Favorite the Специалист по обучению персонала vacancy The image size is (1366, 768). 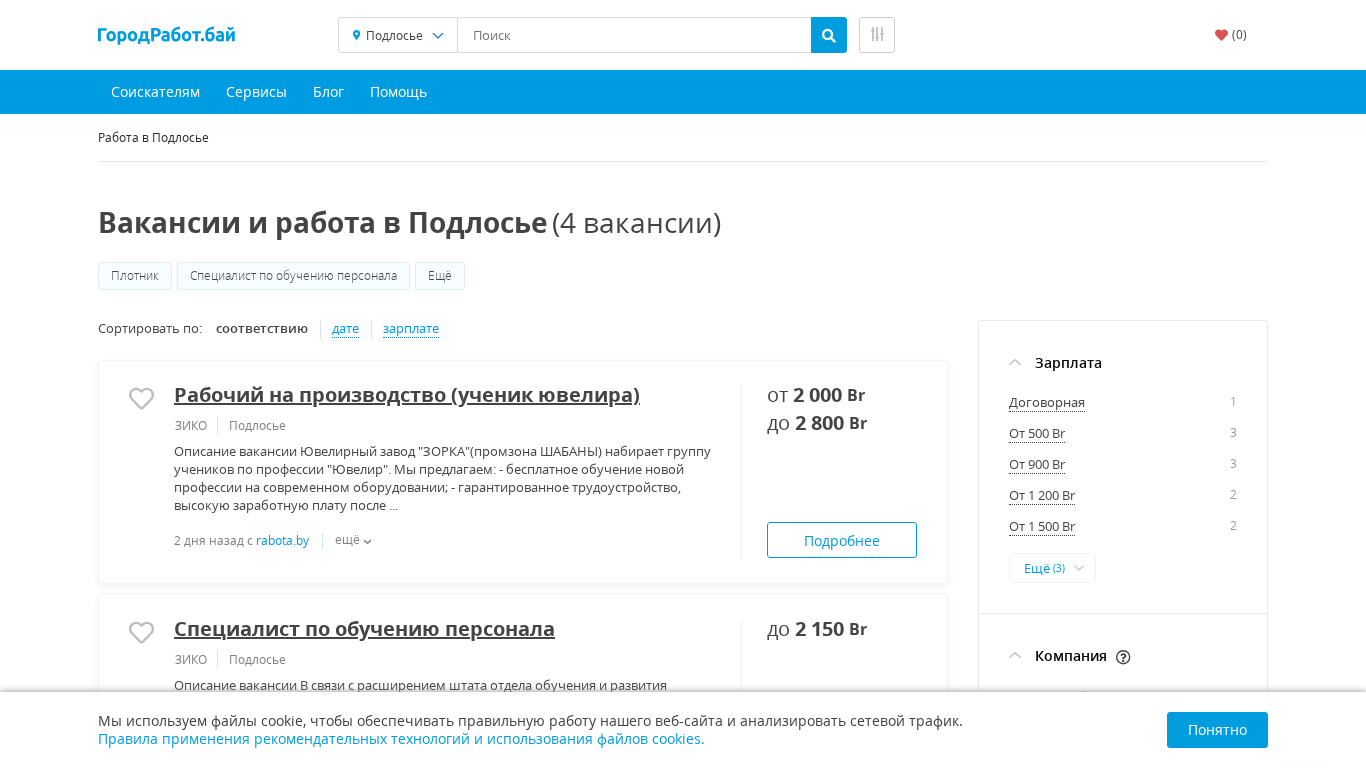(141, 632)
